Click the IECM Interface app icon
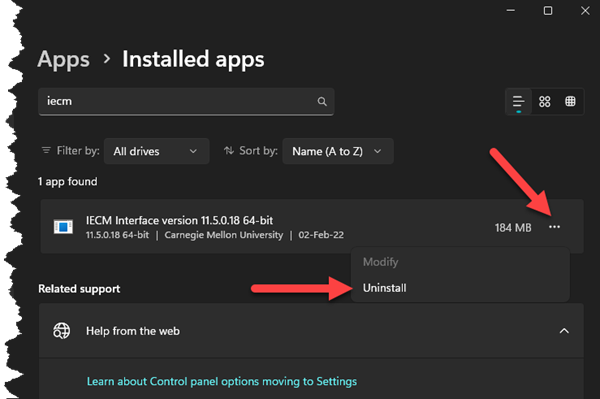Viewport: 600px width, 399px height. click(63, 227)
